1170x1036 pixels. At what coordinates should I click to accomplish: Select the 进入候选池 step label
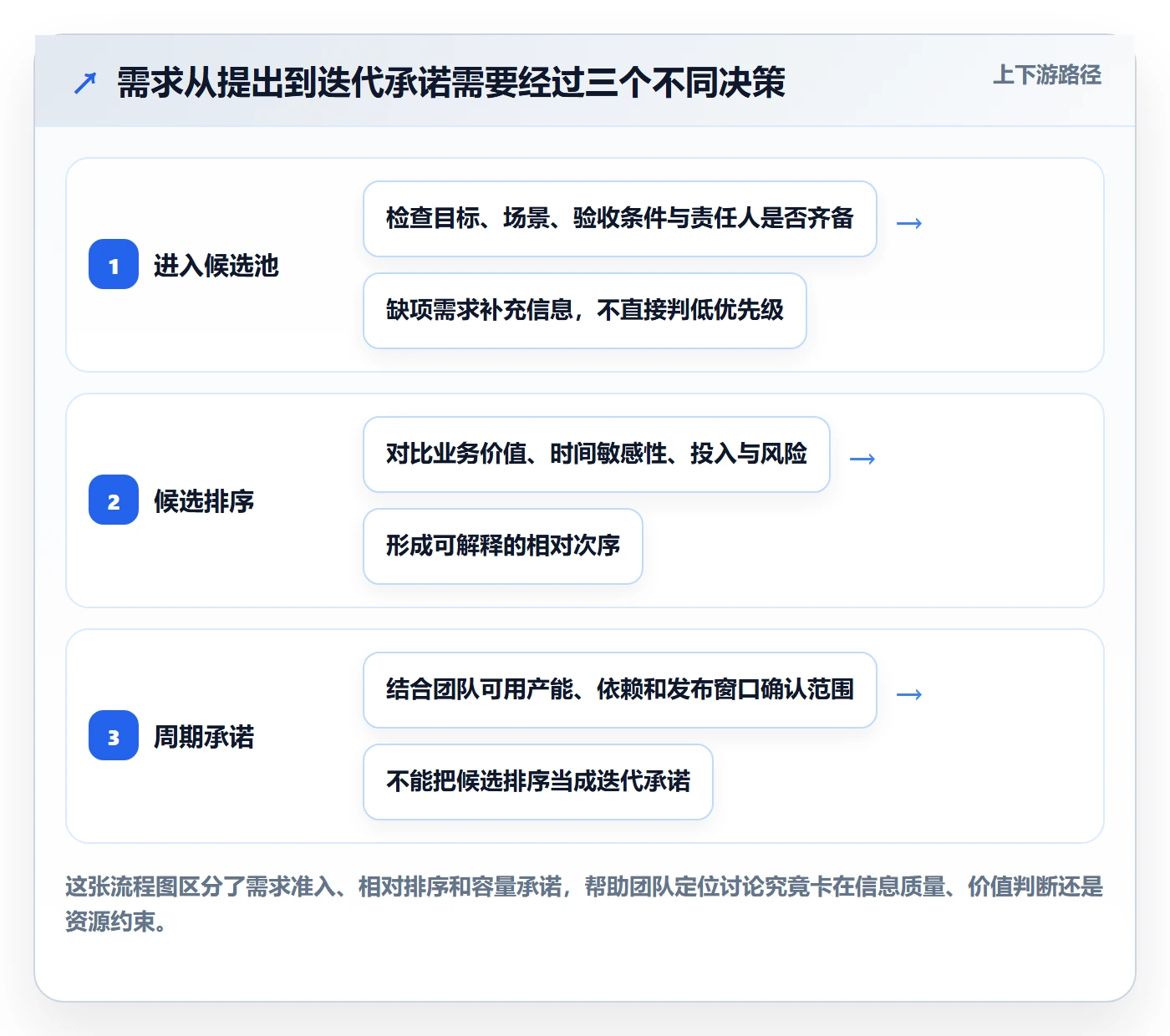(x=216, y=266)
